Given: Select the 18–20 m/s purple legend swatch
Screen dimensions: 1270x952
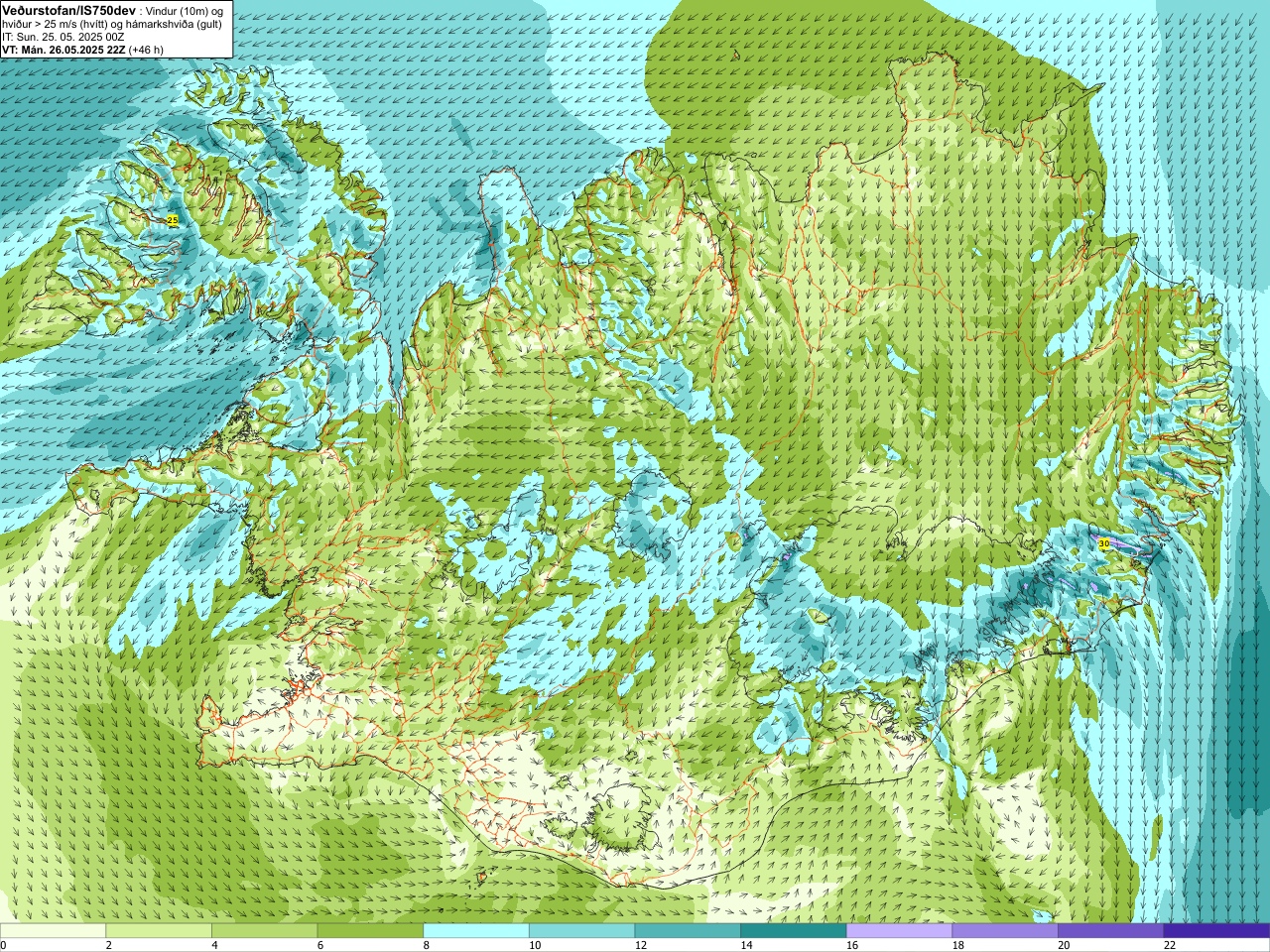Looking at the screenshot, I should (1005, 931).
